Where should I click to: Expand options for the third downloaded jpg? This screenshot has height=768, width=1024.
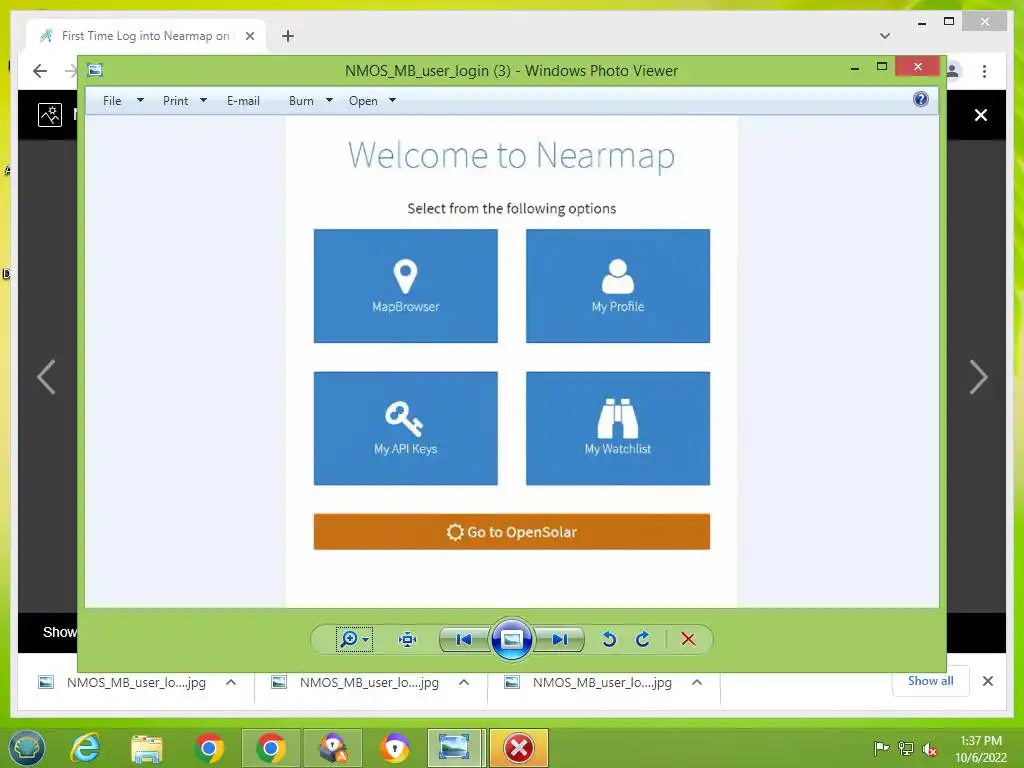coord(697,682)
